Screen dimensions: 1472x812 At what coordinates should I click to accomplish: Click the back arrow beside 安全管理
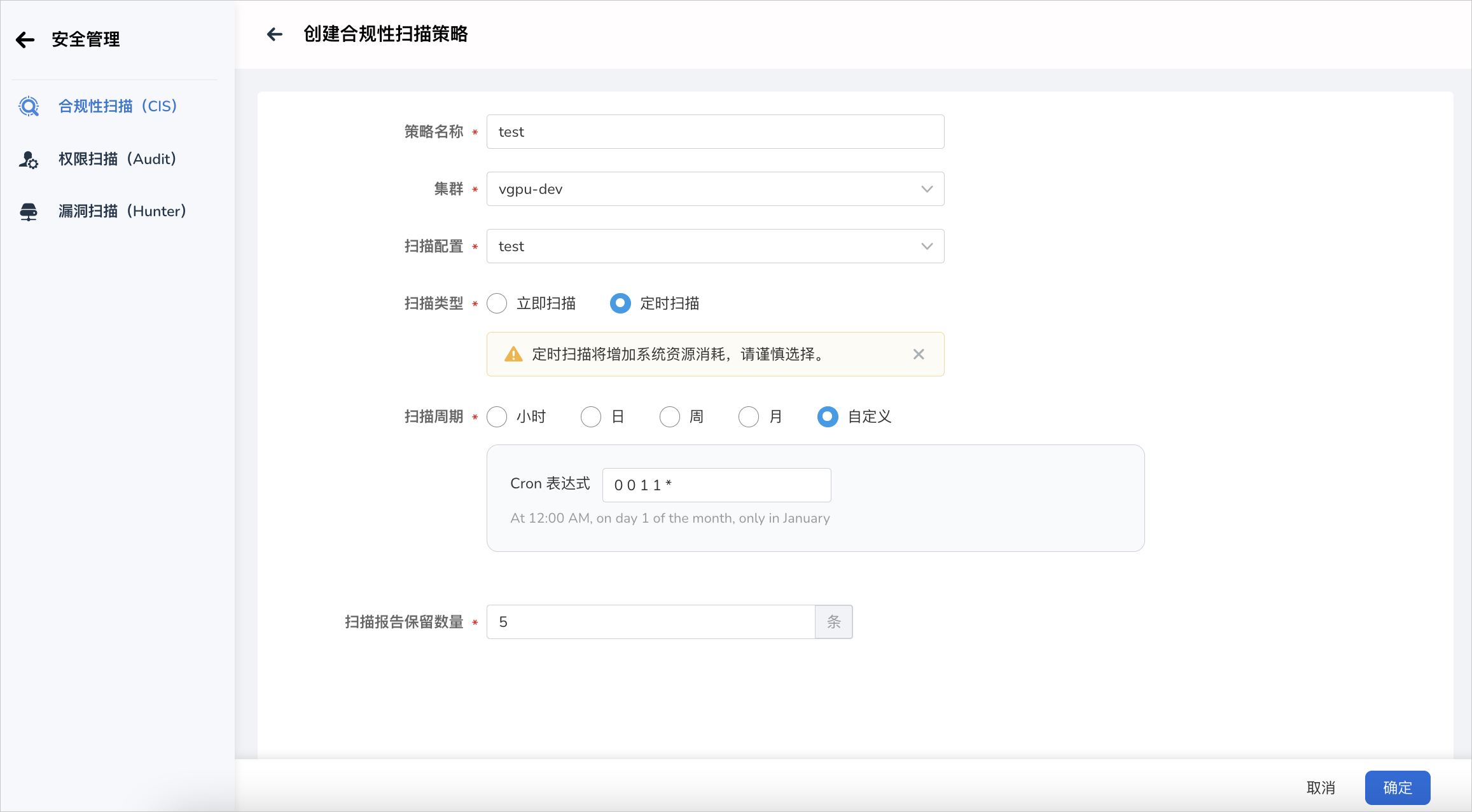point(25,39)
